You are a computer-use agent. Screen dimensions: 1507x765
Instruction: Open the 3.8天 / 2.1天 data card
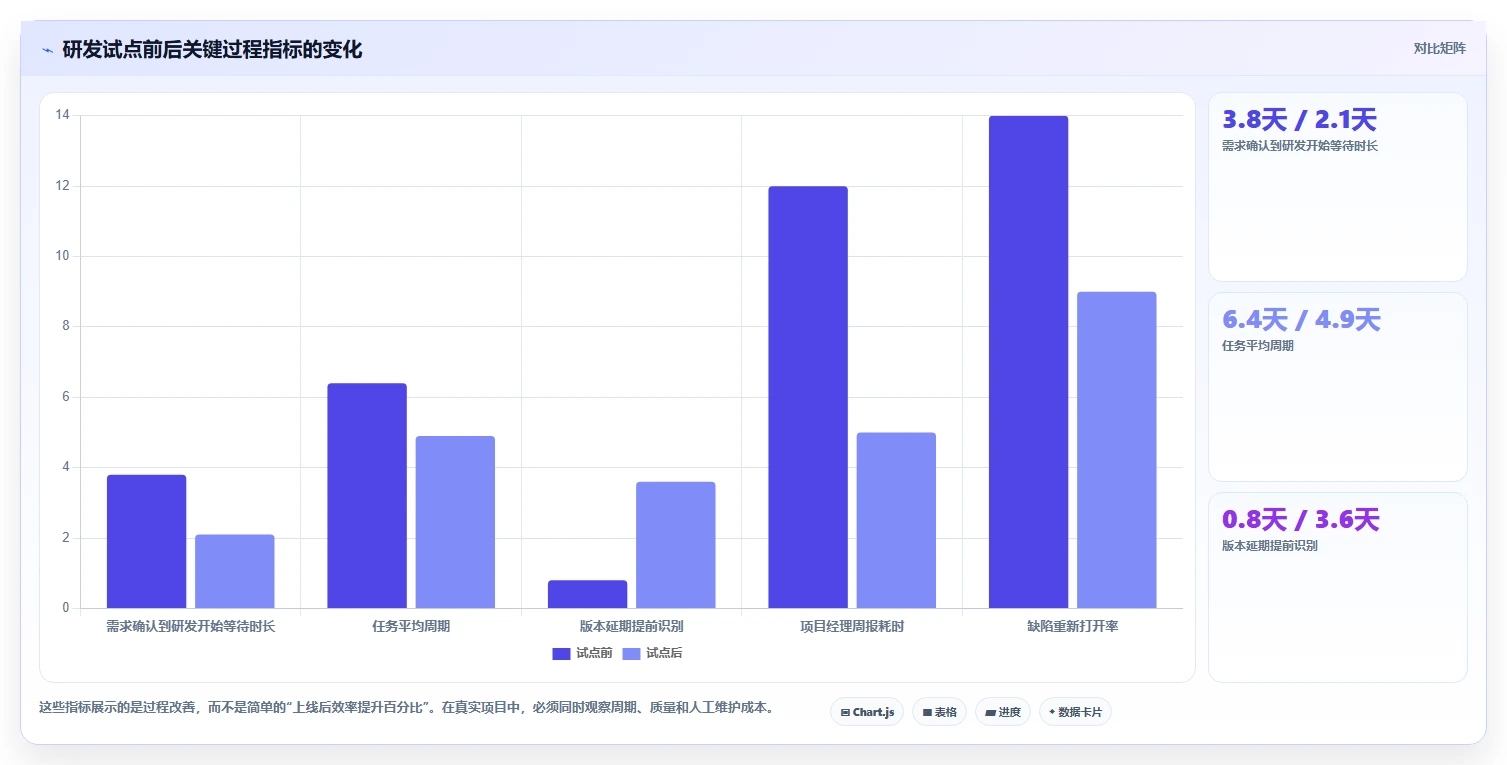(1337, 187)
